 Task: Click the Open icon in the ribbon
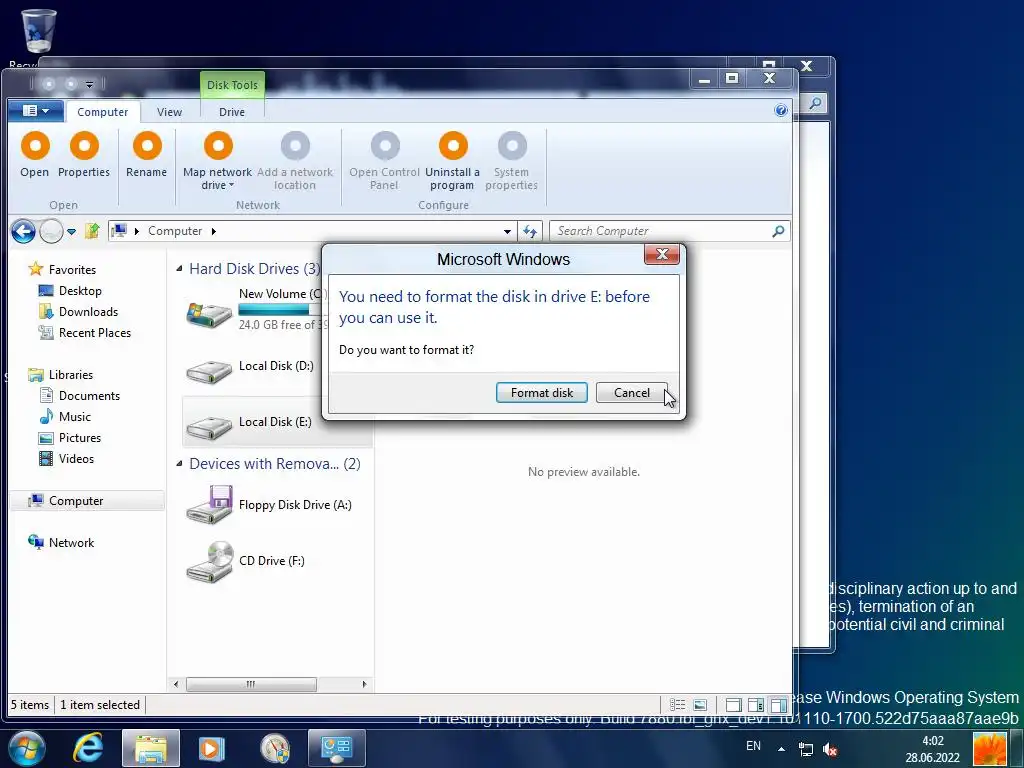coord(35,146)
